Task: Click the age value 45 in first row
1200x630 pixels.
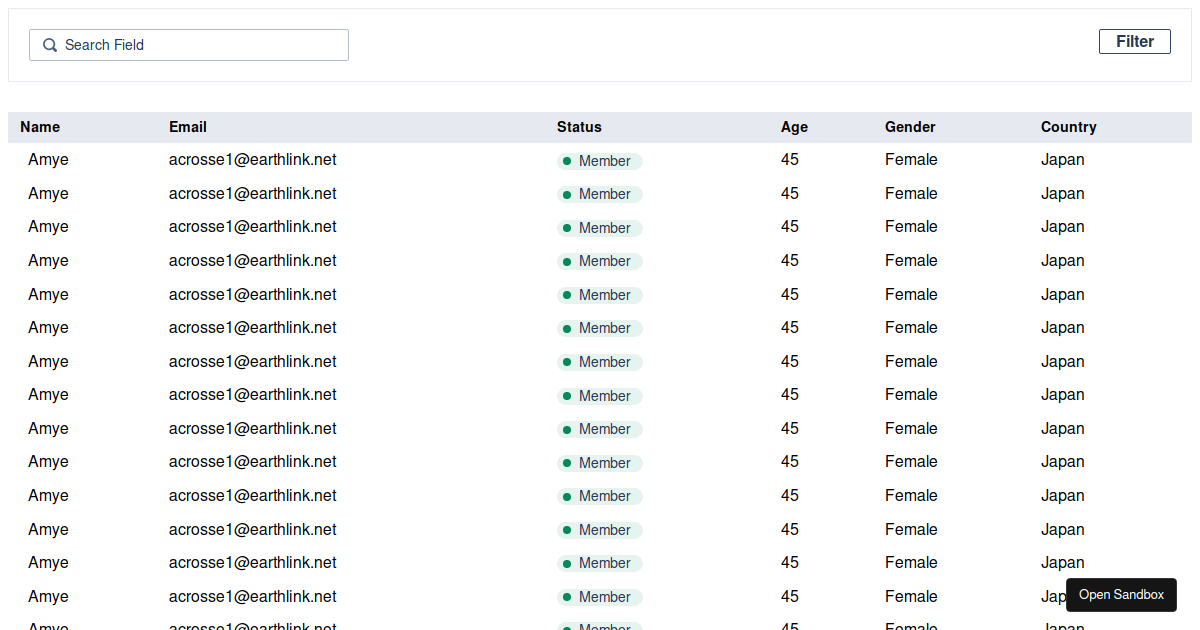Action: pyautogui.click(x=790, y=160)
